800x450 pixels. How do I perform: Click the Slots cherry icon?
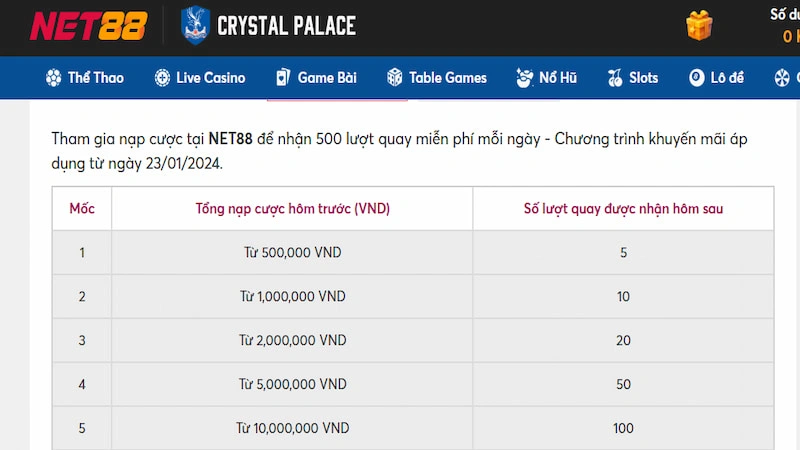(x=615, y=78)
